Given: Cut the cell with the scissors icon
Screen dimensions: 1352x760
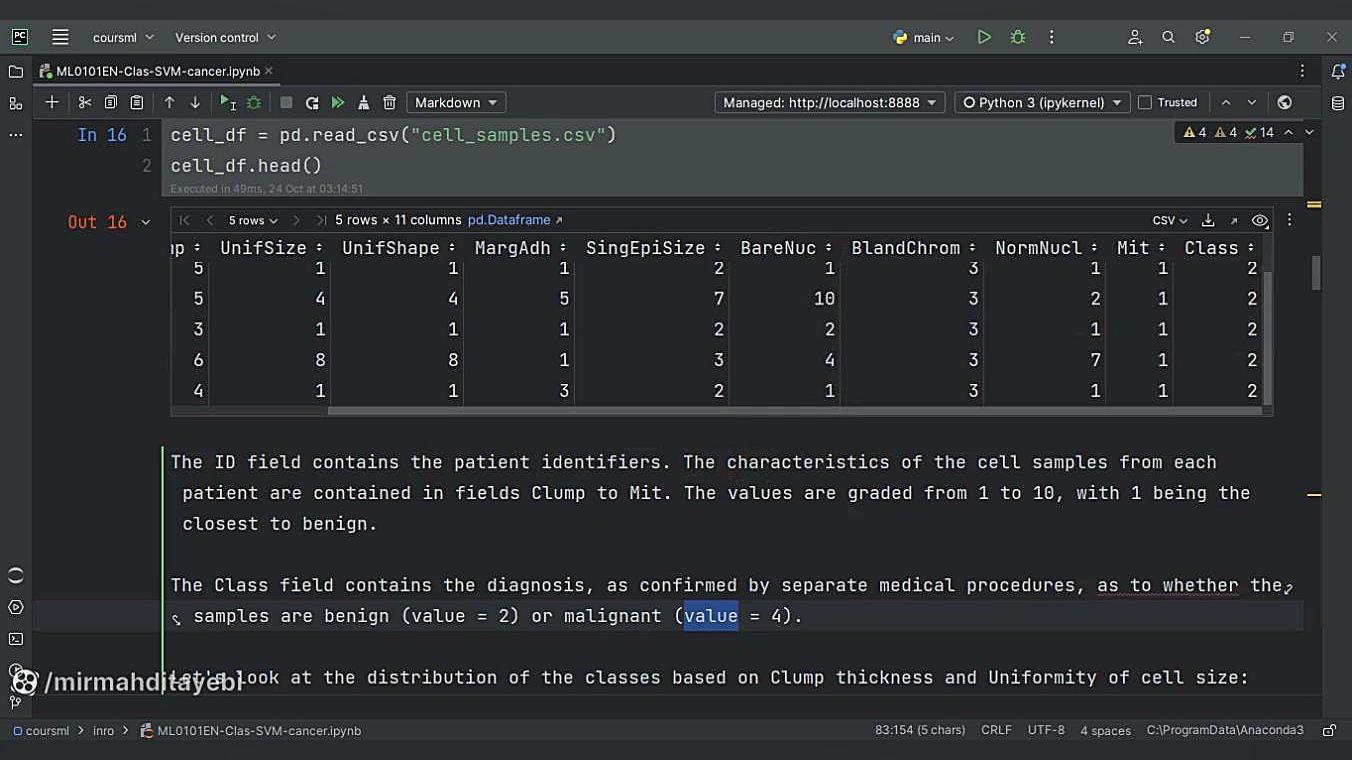Looking at the screenshot, I should point(85,103).
